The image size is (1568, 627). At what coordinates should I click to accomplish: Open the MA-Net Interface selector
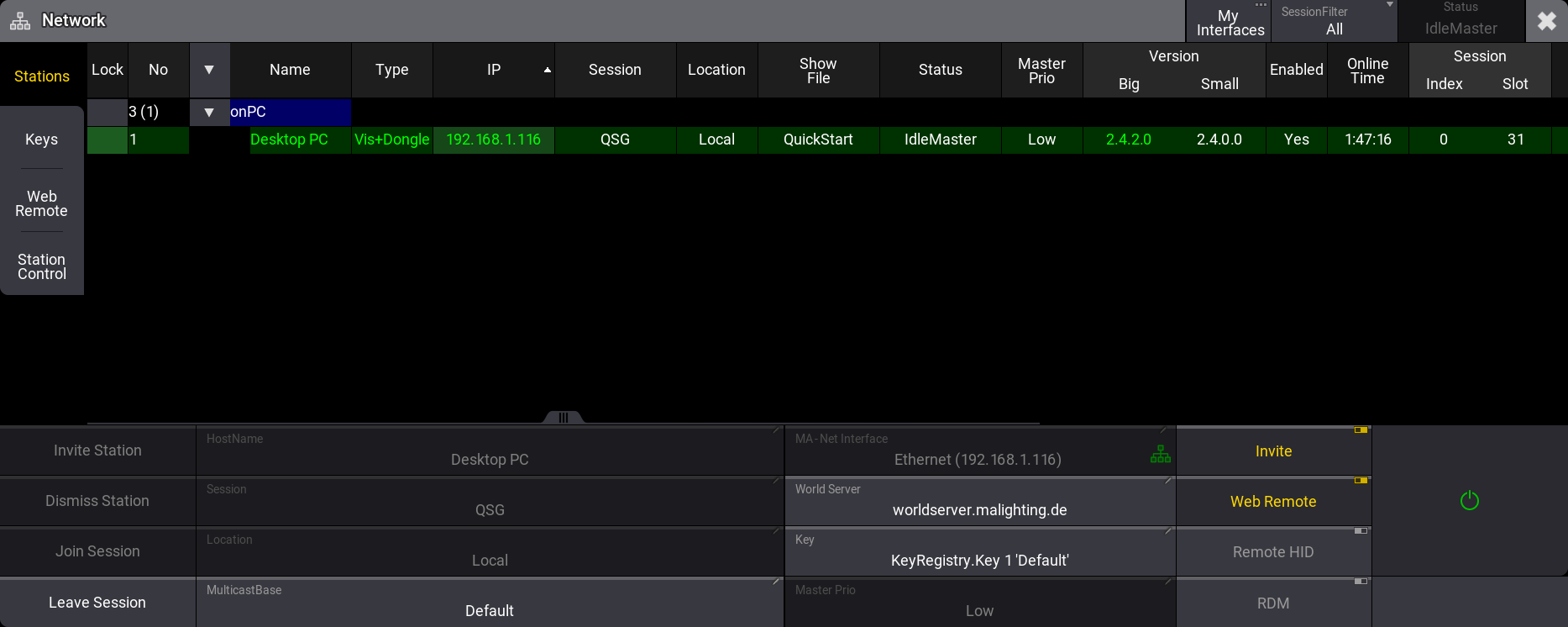(x=980, y=451)
